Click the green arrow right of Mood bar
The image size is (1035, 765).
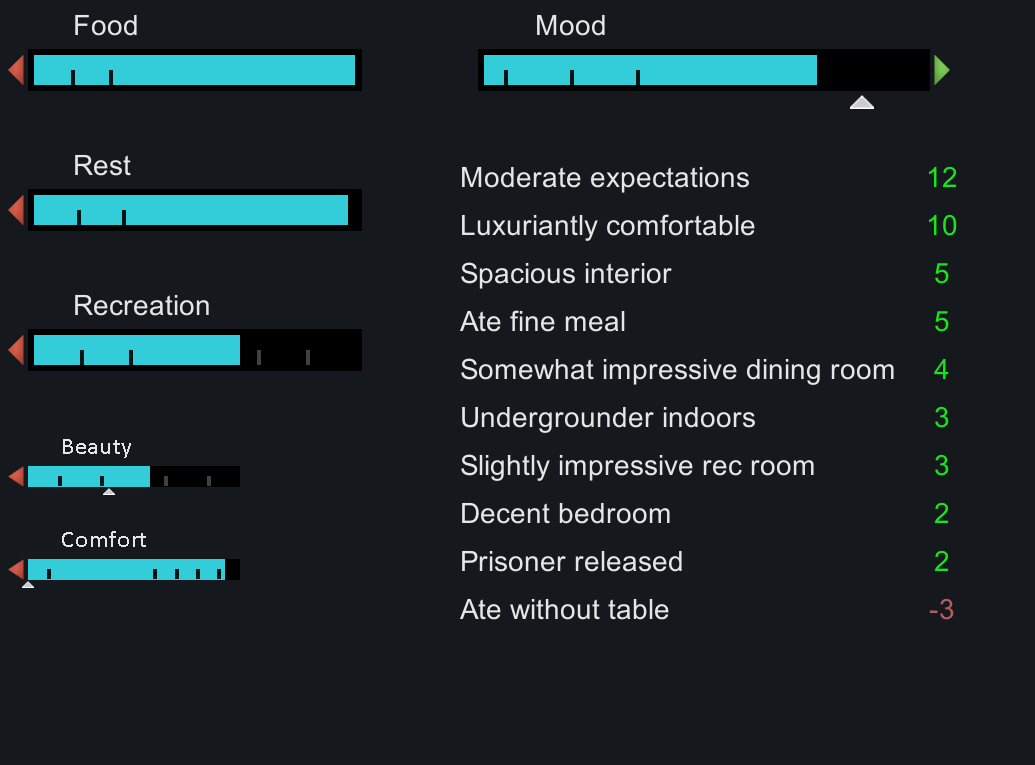(941, 70)
